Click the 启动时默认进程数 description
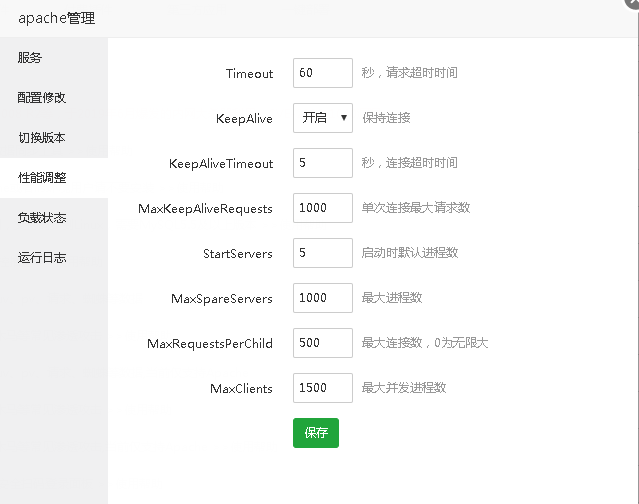639x504 pixels. [410, 253]
